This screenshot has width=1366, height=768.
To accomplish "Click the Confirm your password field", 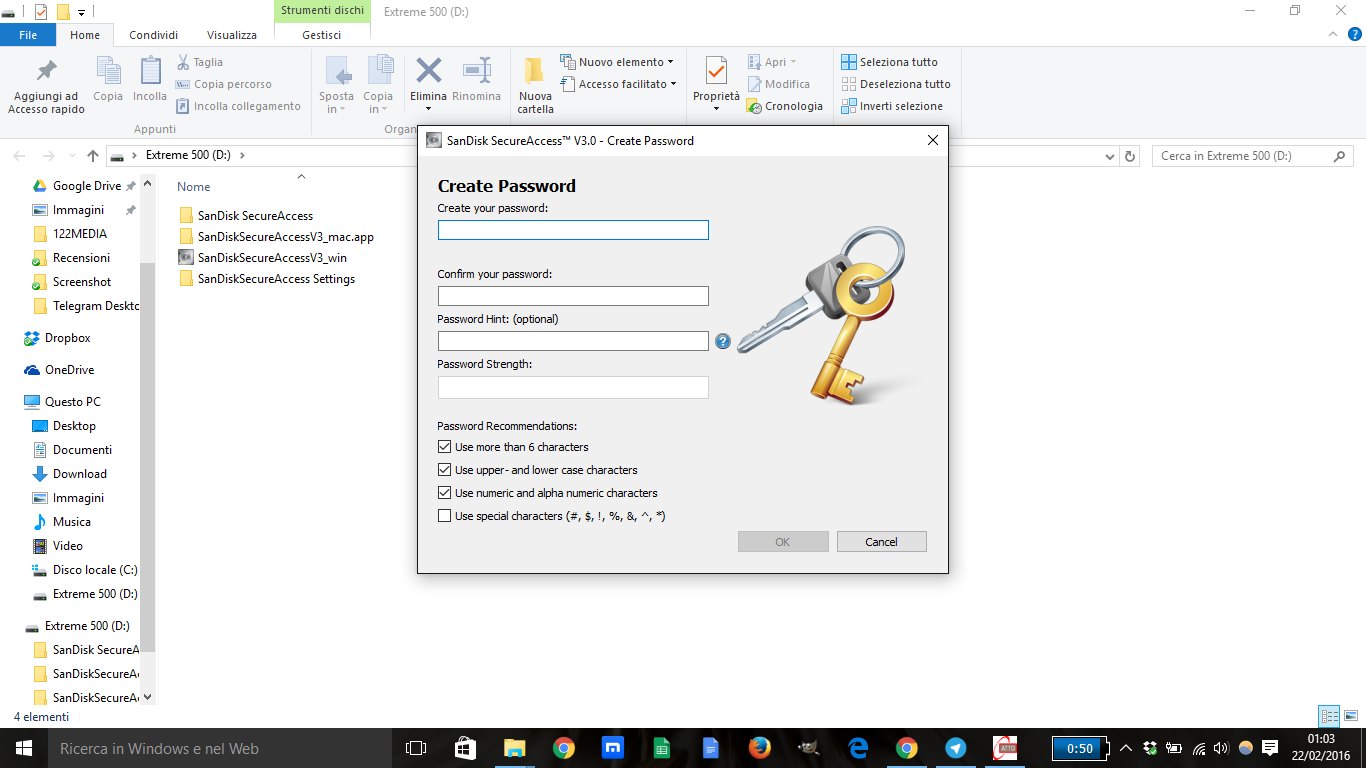I will coord(573,296).
